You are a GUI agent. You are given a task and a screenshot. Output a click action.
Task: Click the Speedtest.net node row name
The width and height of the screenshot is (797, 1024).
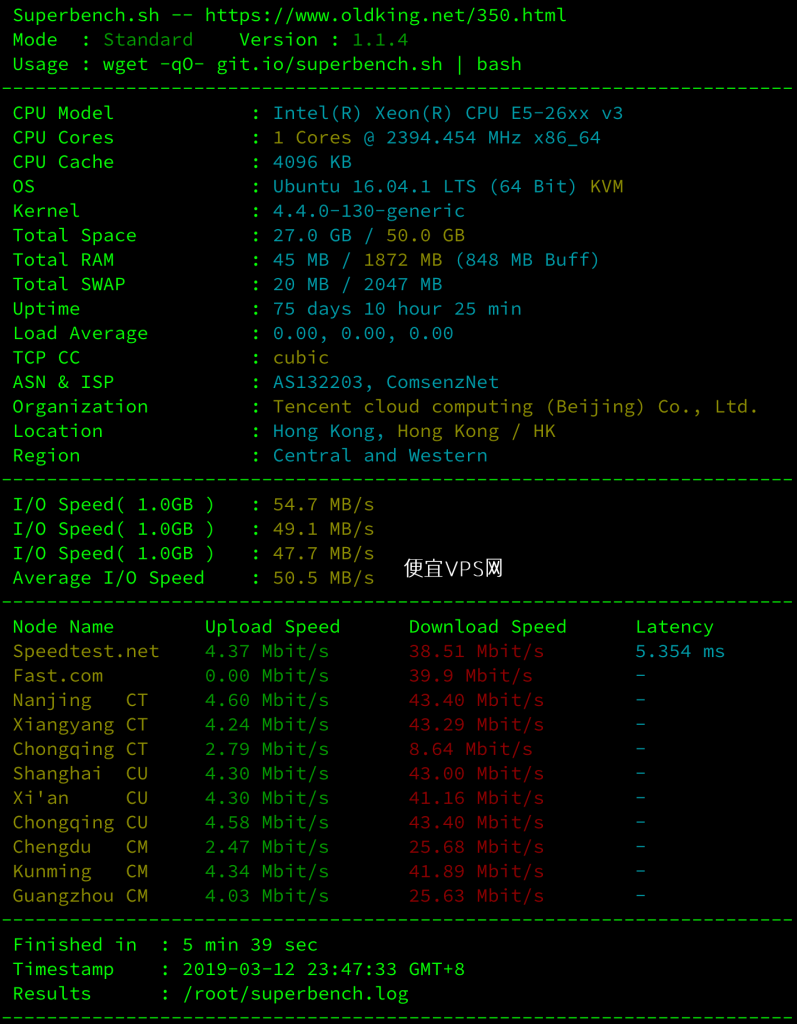pyautogui.click(x=86, y=651)
